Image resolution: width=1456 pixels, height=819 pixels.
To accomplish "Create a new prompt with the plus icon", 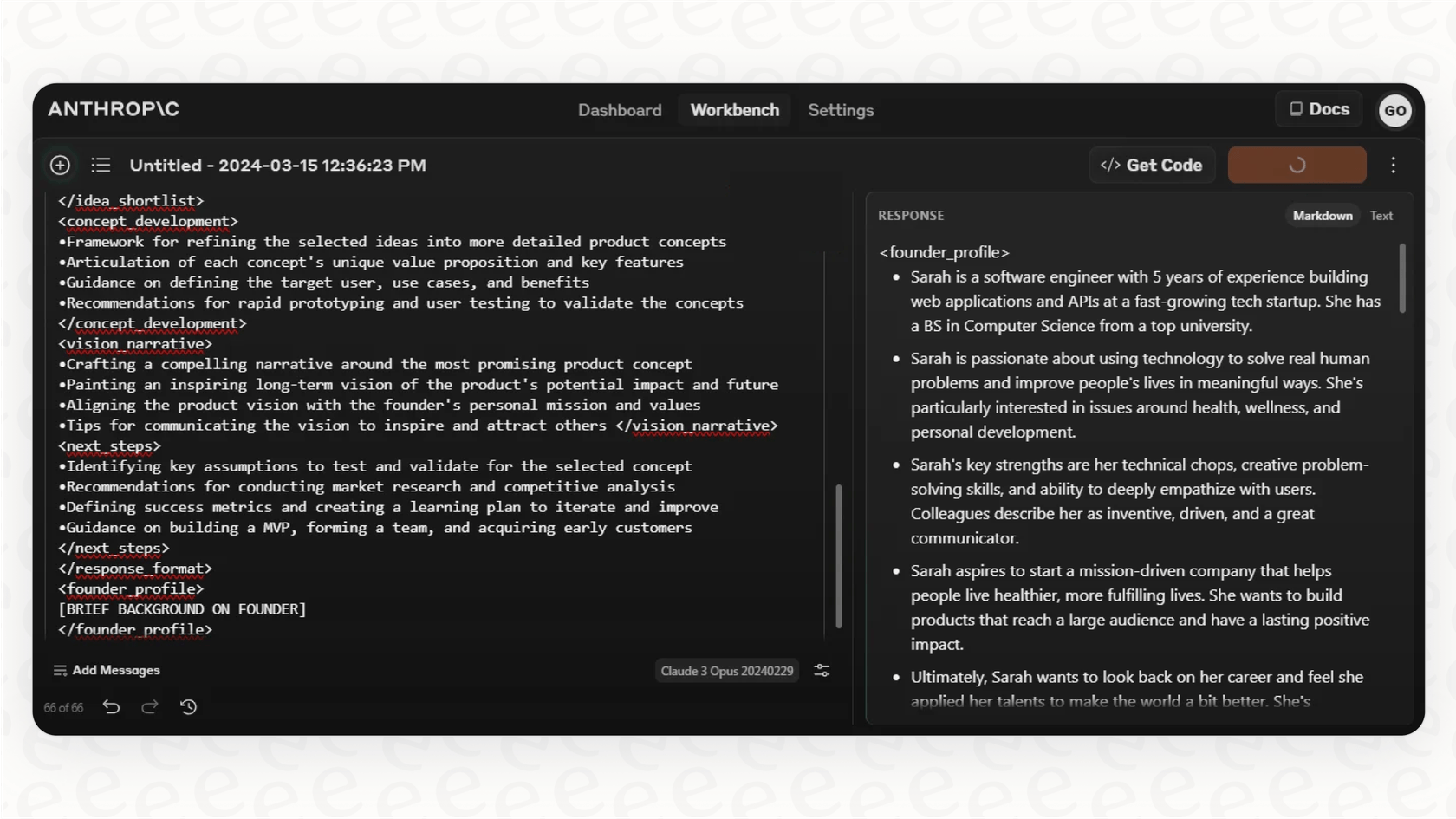I will coord(59,165).
